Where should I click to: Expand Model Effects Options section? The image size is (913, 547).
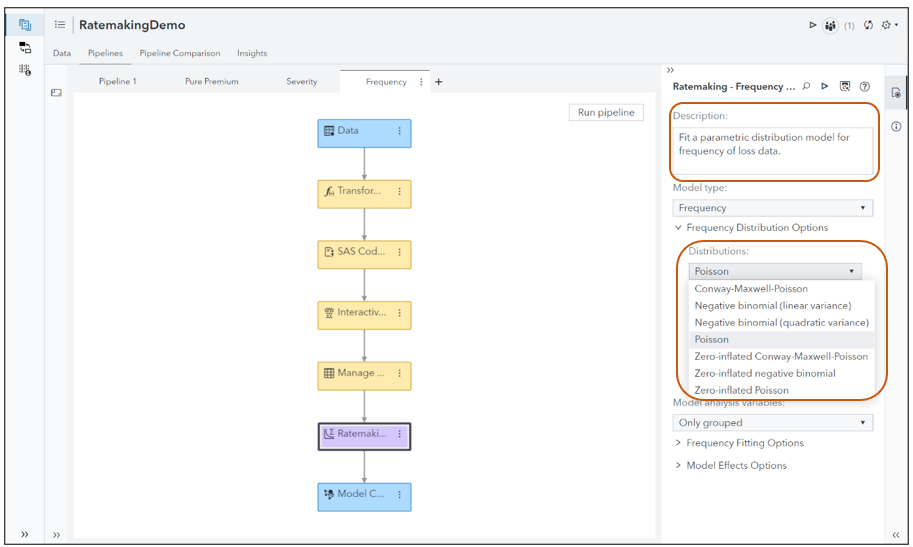tap(736, 465)
